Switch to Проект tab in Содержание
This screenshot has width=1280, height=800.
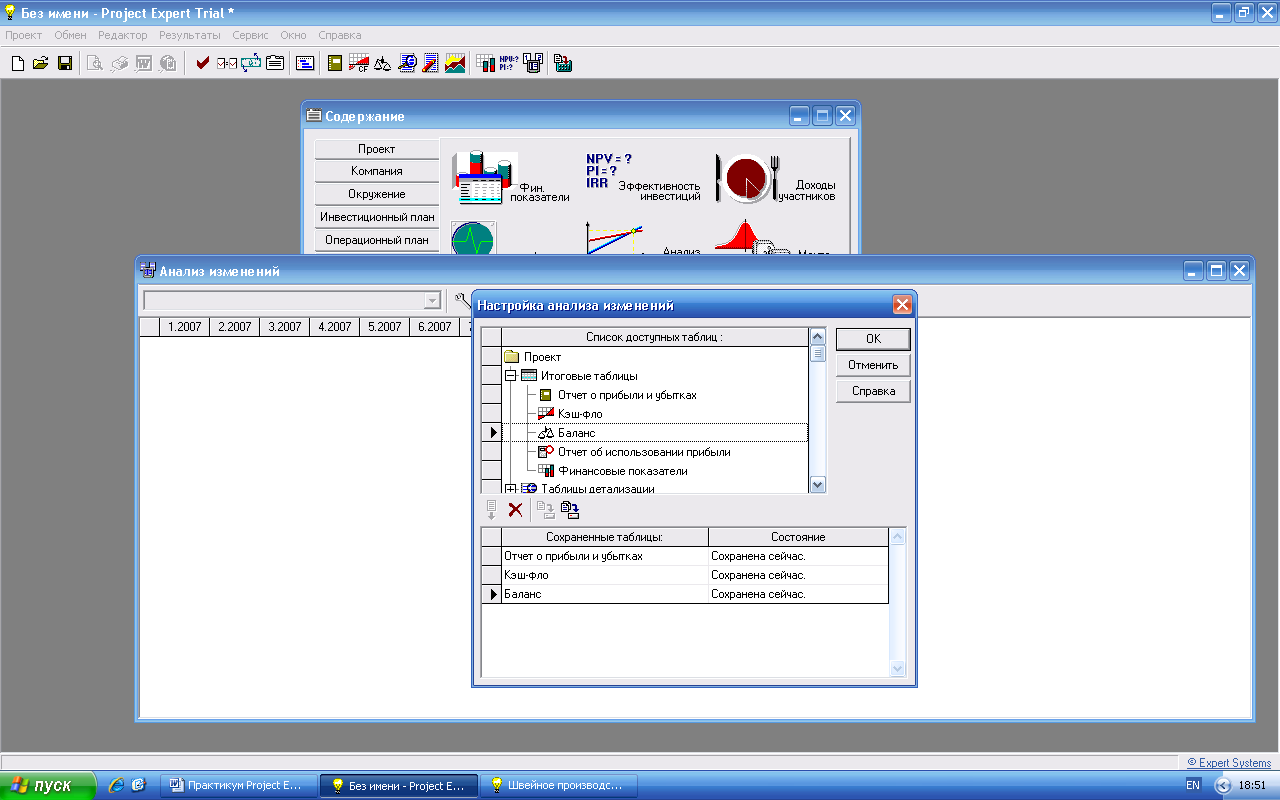coord(377,148)
